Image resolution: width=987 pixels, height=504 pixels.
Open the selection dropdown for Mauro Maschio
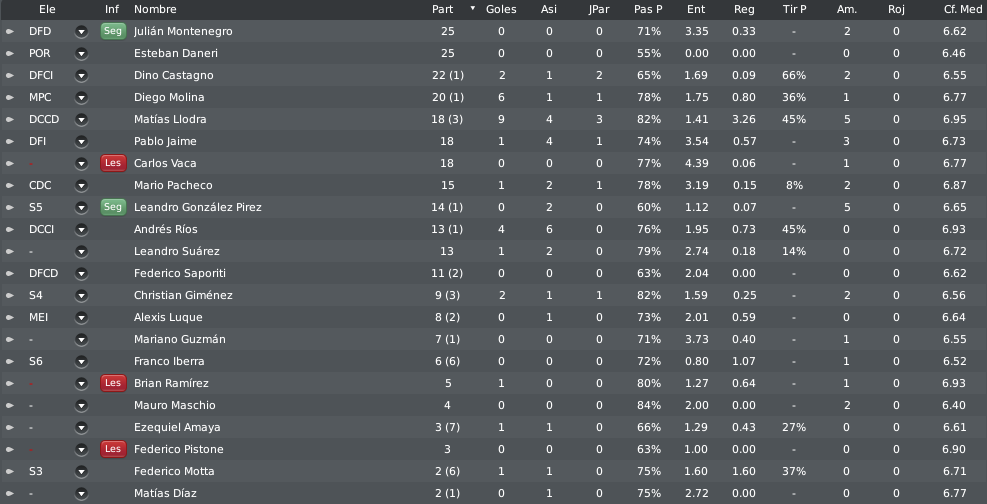pyautogui.click(x=81, y=406)
